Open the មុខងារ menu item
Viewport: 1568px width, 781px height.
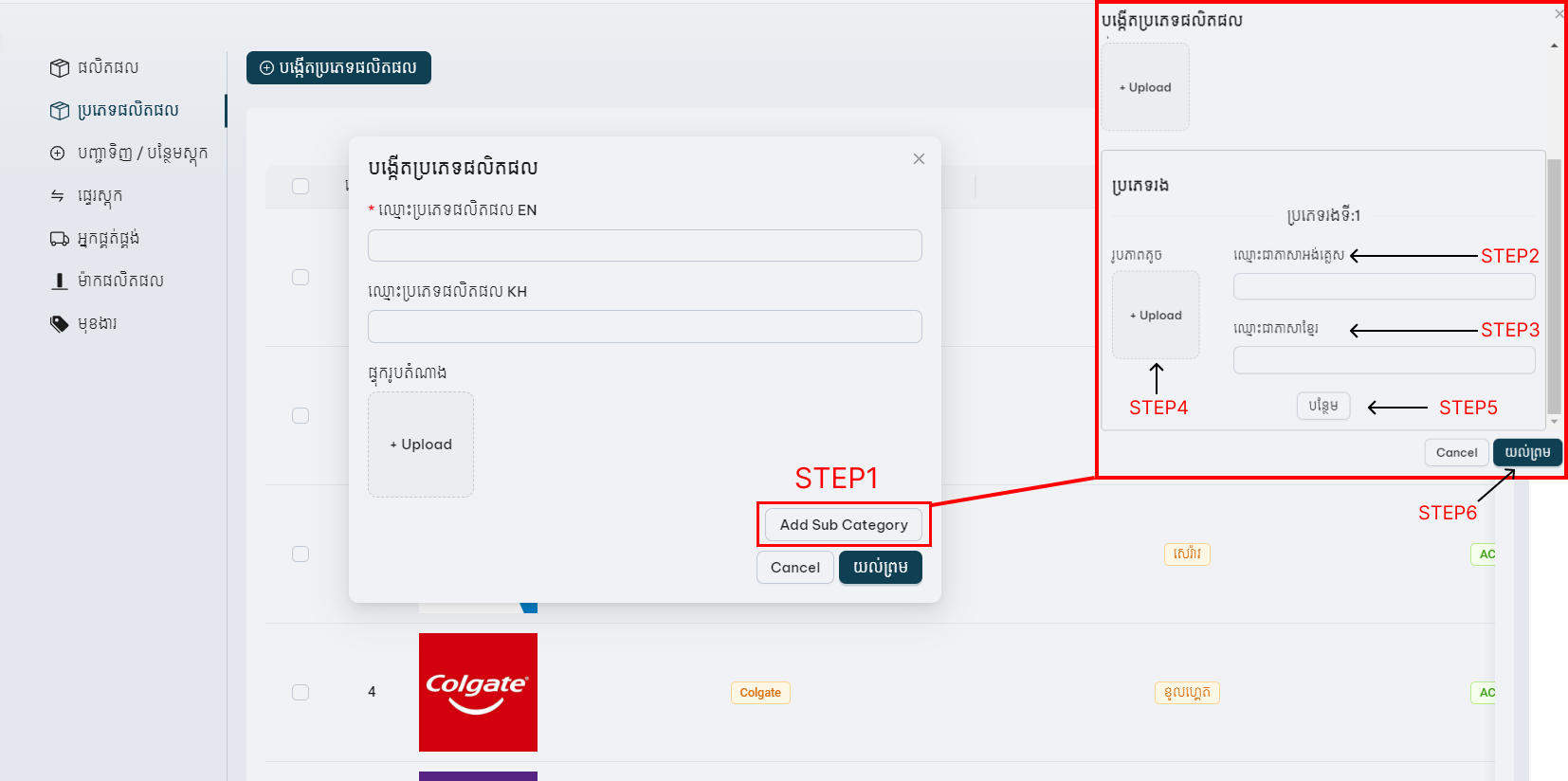tap(97, 324)
